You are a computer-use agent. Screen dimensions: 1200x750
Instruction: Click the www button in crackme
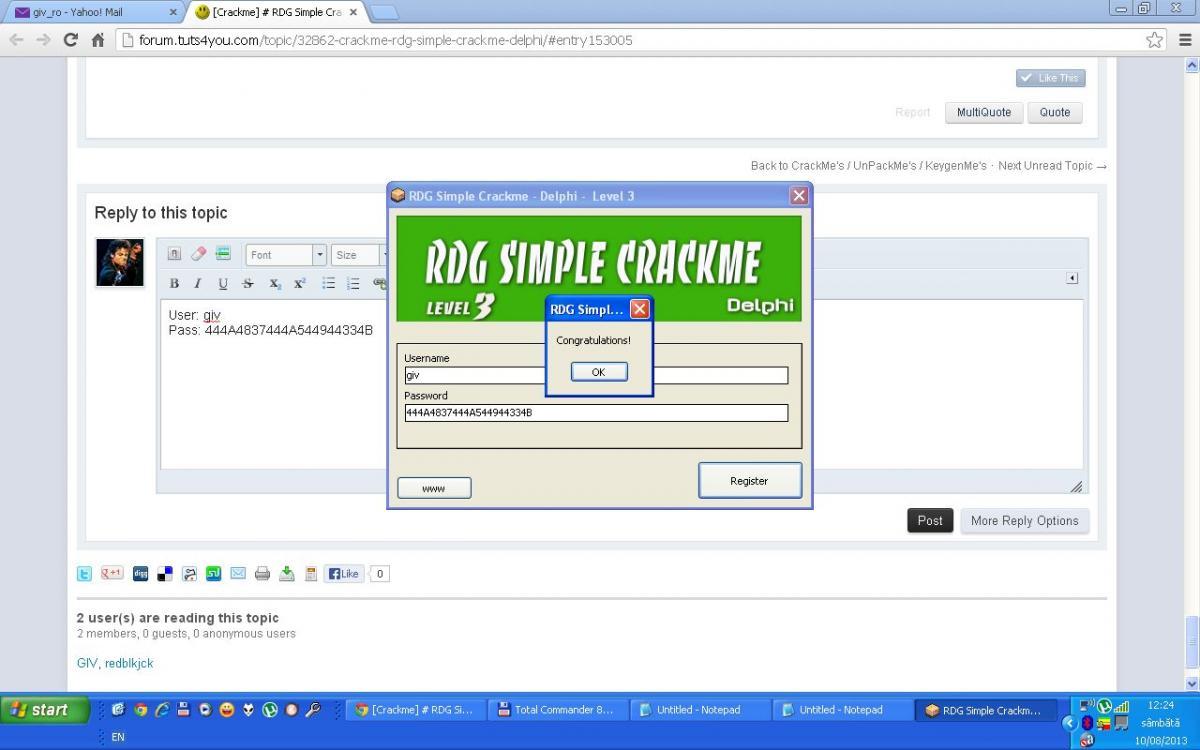coord(434,488)
